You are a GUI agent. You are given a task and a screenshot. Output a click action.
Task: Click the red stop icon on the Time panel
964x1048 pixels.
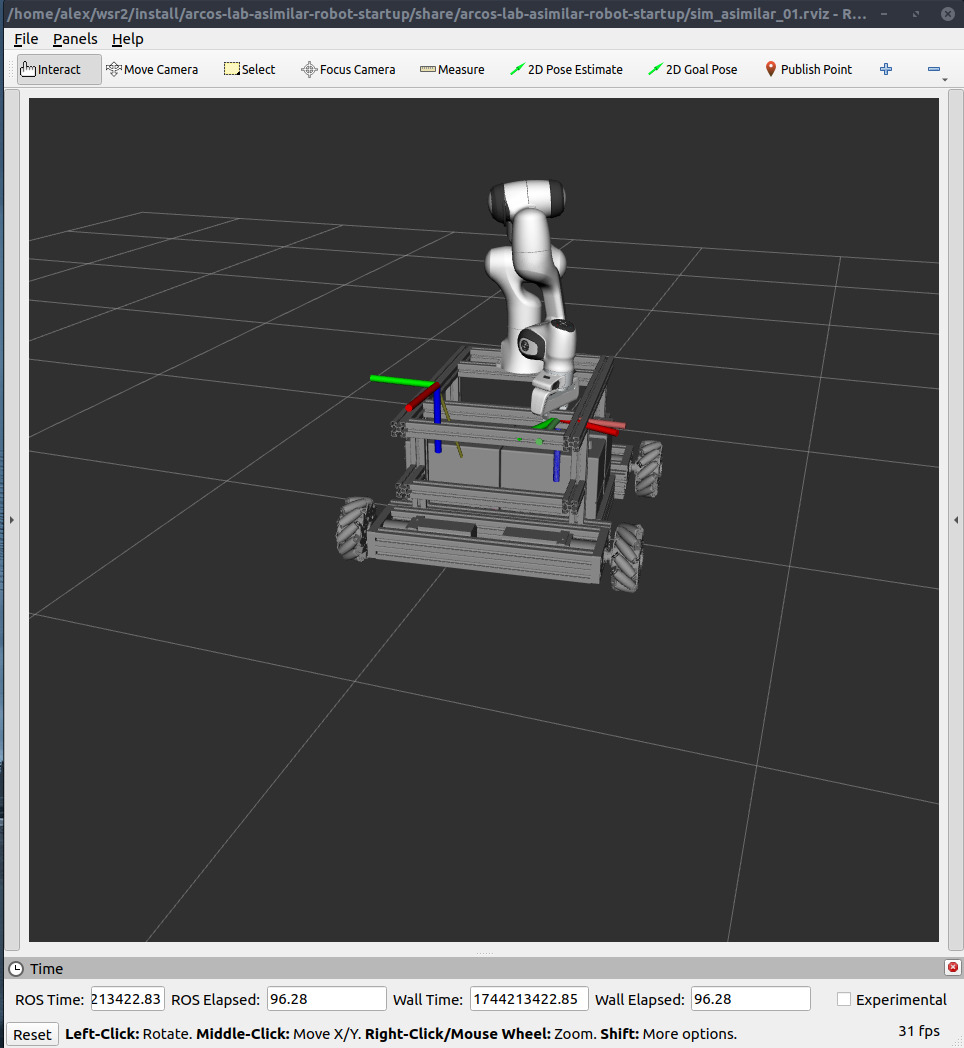tap(951, 967)
